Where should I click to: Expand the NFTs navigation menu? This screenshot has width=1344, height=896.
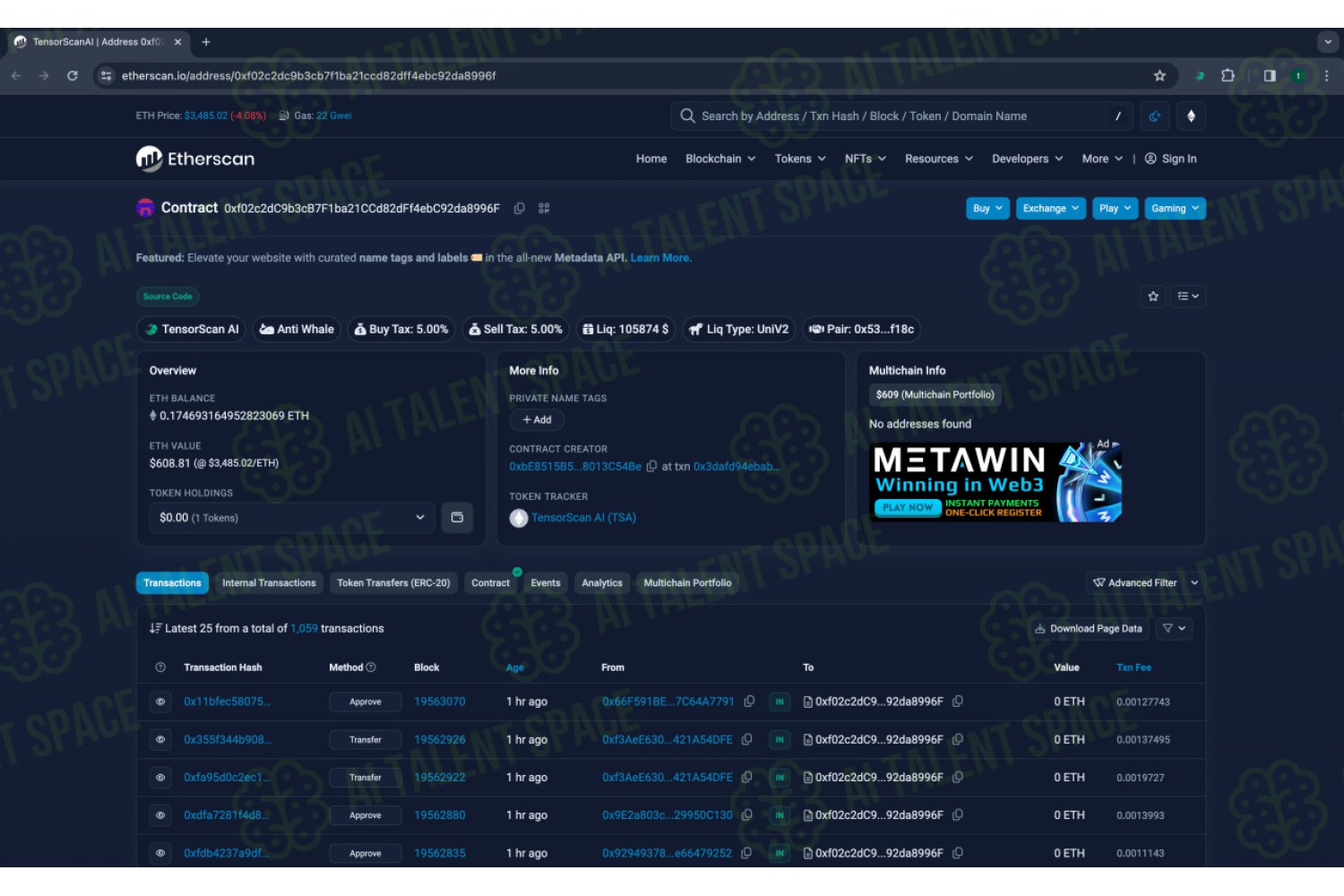[x=866, y=159]
